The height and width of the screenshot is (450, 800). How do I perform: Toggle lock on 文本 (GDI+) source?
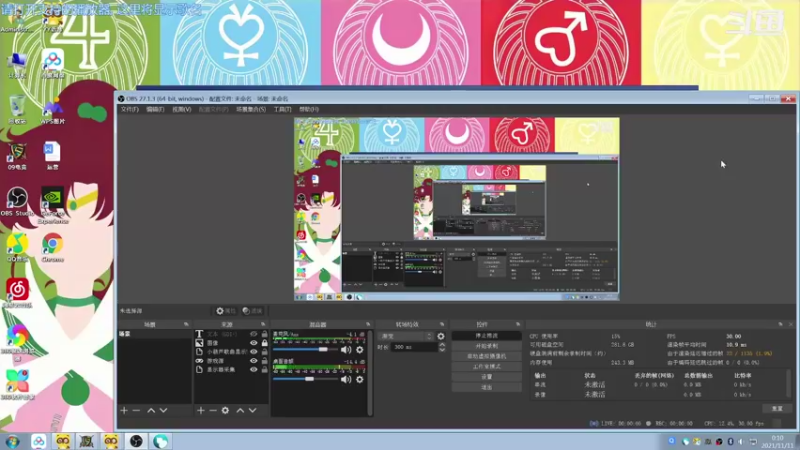pos(264,334)
